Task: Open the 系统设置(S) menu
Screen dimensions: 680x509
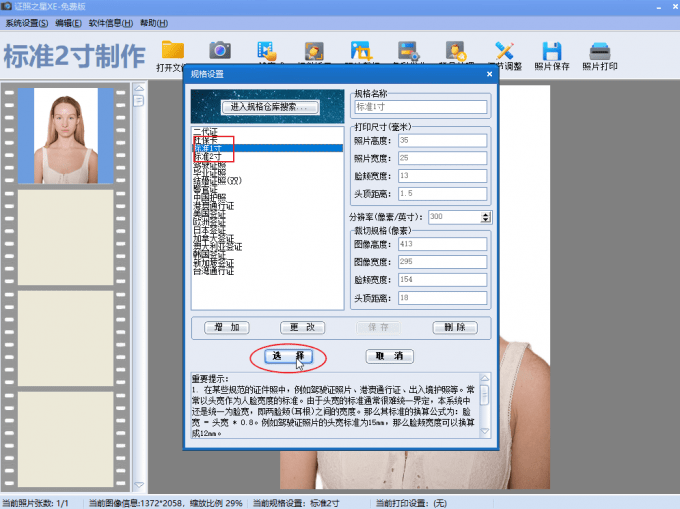Action: tap(26, 23)
